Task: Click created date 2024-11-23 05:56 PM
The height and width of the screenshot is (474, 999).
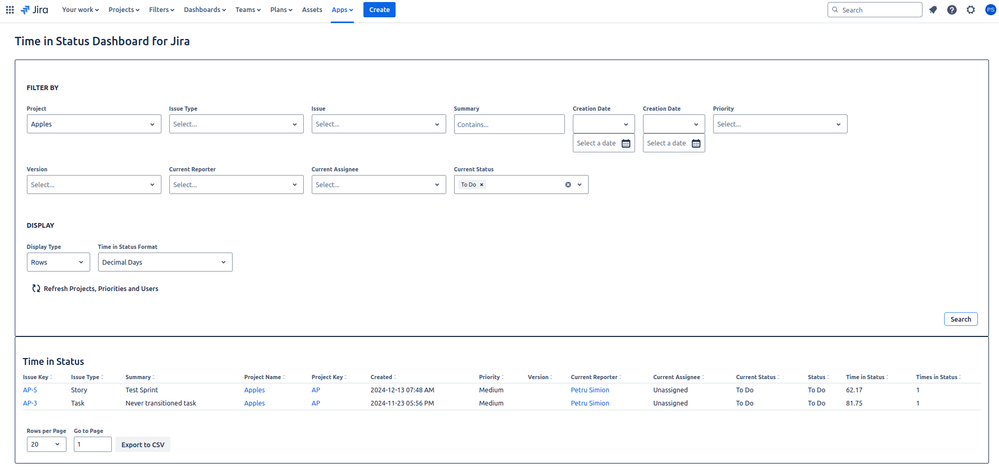Action: point(403,403)
